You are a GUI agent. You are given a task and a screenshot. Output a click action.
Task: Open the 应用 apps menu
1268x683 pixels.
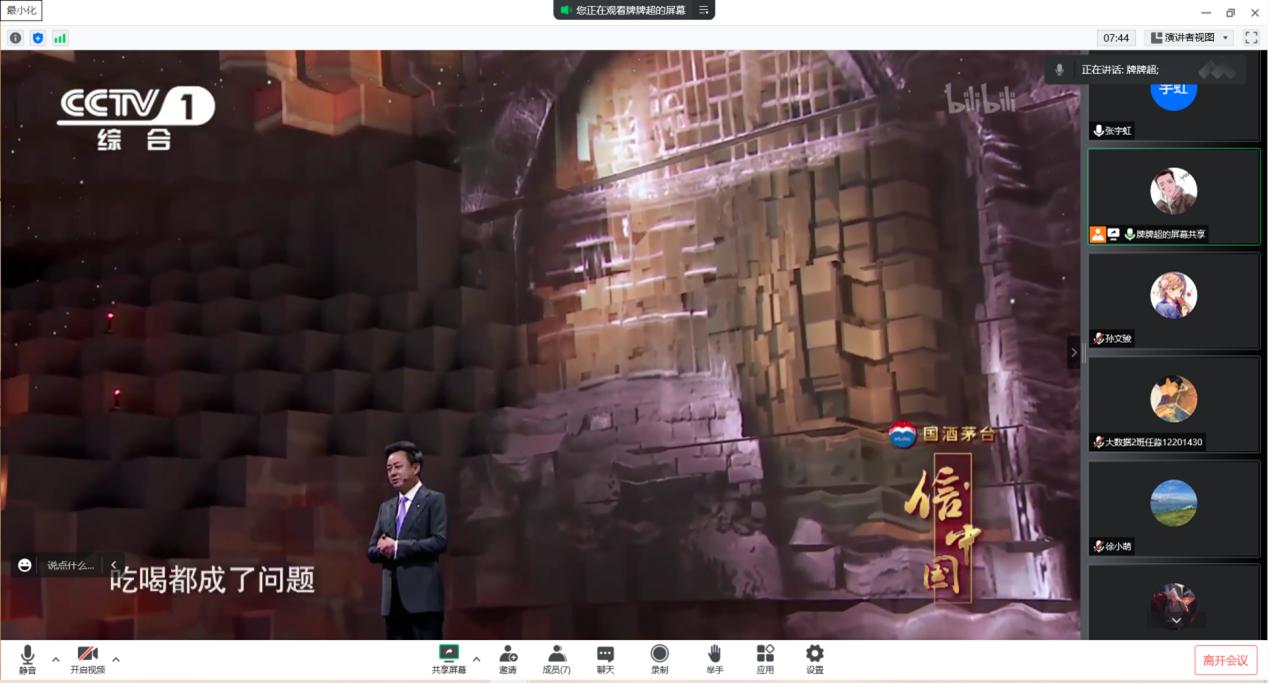(x=765, y=660)
